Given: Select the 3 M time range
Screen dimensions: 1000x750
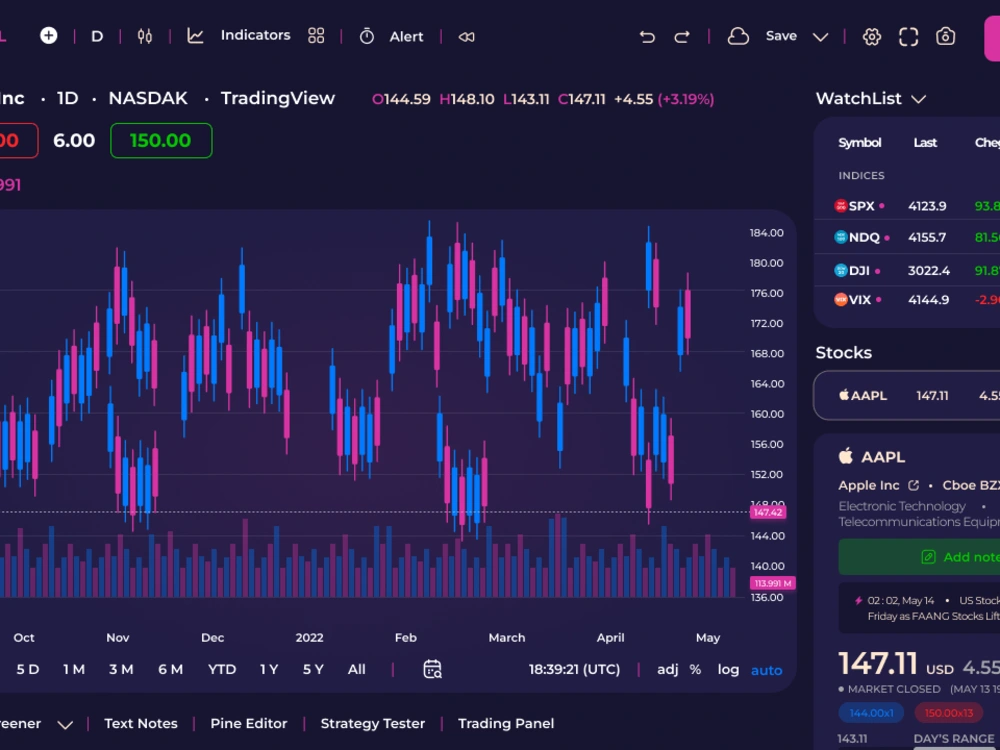Looking at the screenshot, I should tap(121, 669).
